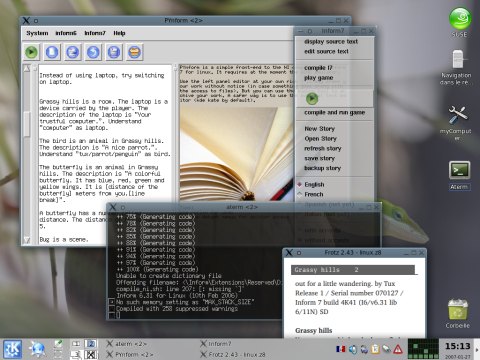Choose 'play game' in Inform7 menu
The height and width of the screenshot is (360, 480).
click(318, 78)
